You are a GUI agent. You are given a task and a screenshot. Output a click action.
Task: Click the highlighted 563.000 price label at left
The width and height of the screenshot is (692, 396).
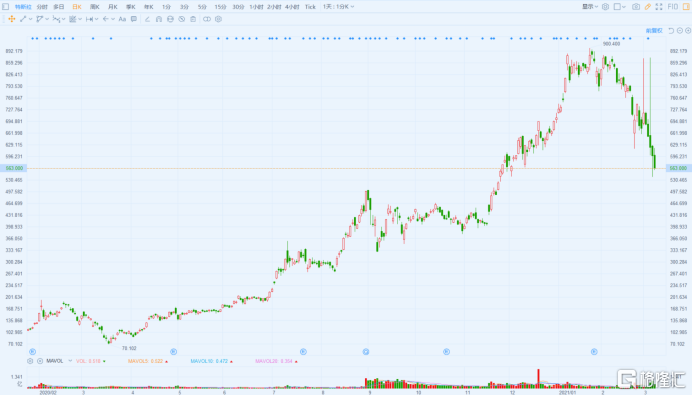point(14,168)
